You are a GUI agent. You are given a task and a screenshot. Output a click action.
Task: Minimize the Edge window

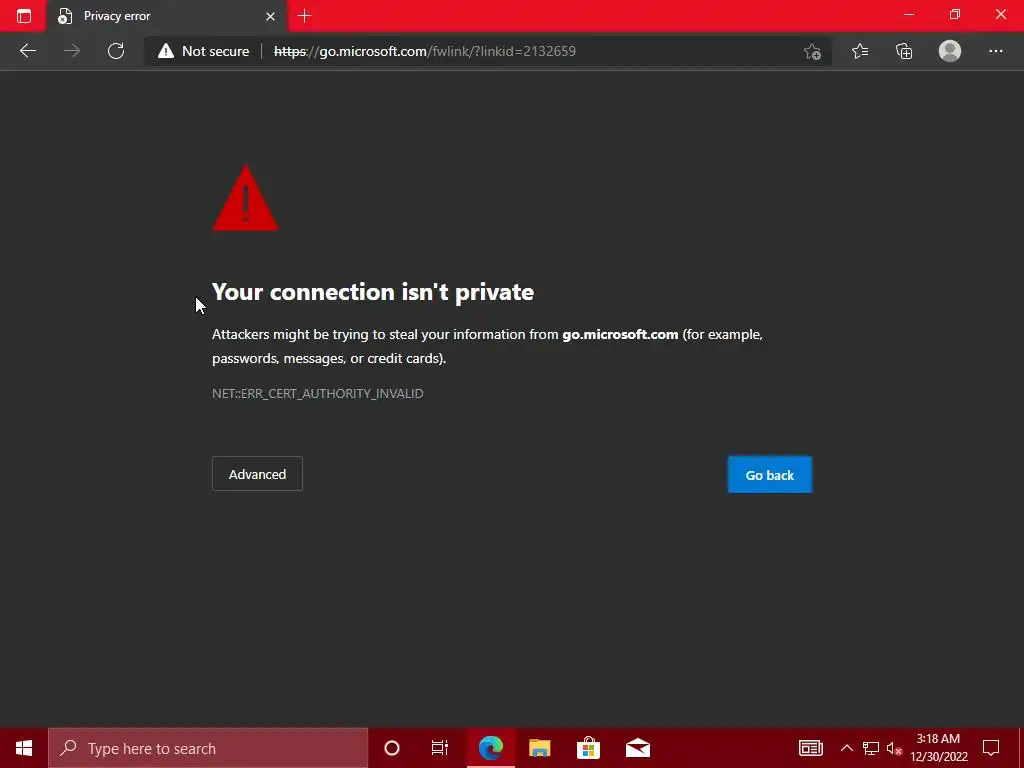(x=909, y=14)
